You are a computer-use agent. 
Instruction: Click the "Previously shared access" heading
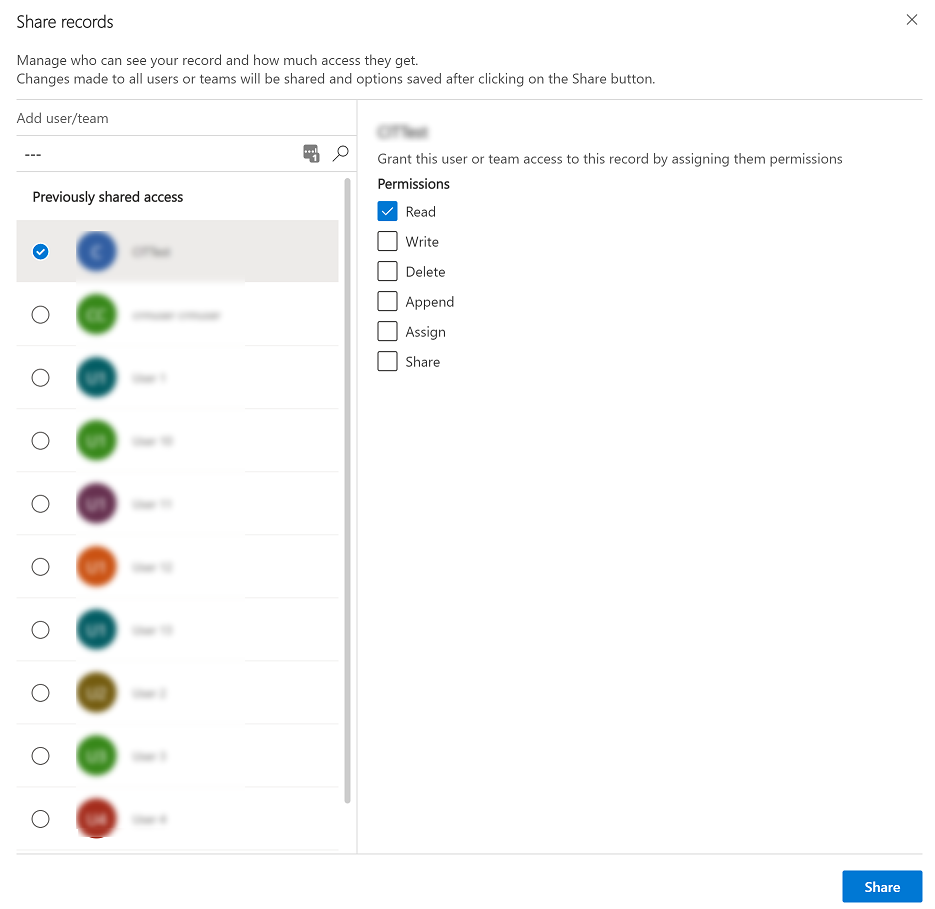(x=108, y=197)
